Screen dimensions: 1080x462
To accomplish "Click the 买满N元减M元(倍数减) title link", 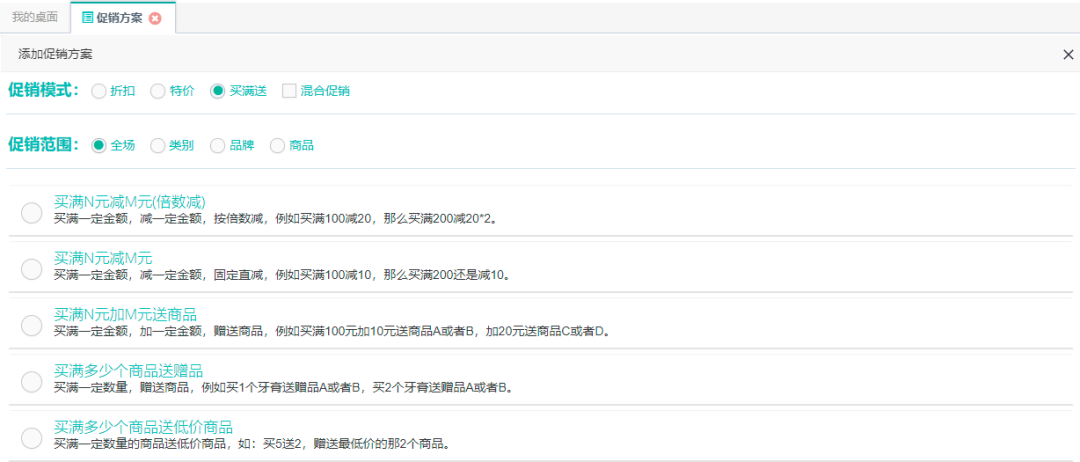I will tap(129, 201).
